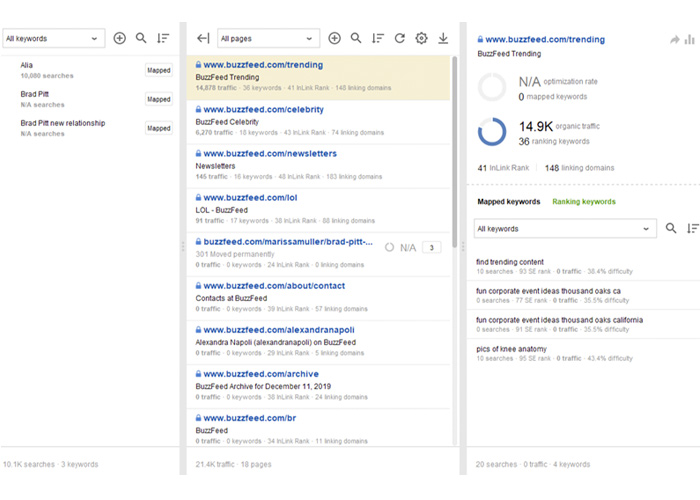Click '148 linking domains' stat in details
This screenshot has height=500, width=700.
(579, 168)
